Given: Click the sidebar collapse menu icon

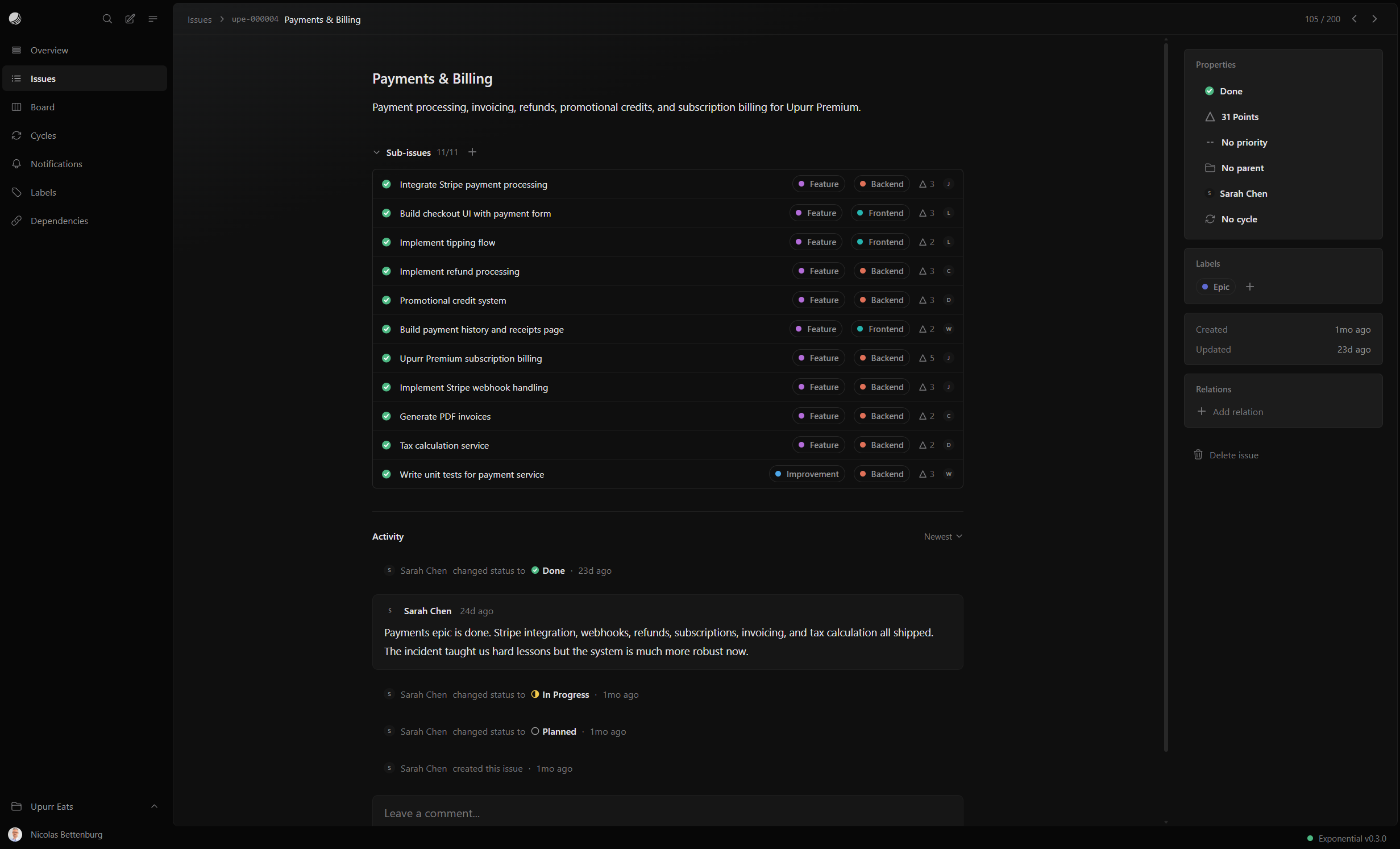Looking at the screenshot, I should coord(153,19).
